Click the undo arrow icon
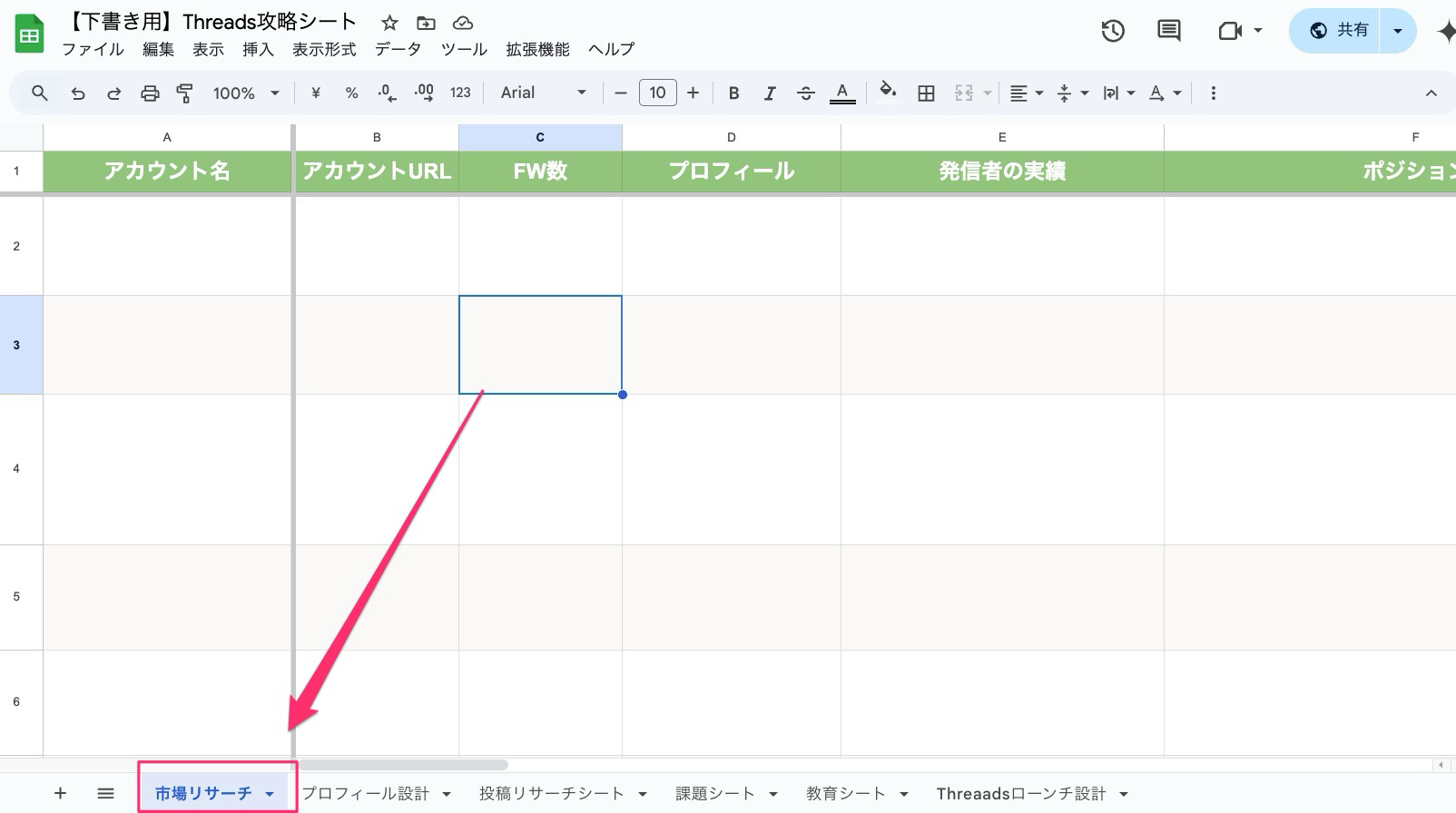Screen dimensions: 1456x813 coord(78,93)
